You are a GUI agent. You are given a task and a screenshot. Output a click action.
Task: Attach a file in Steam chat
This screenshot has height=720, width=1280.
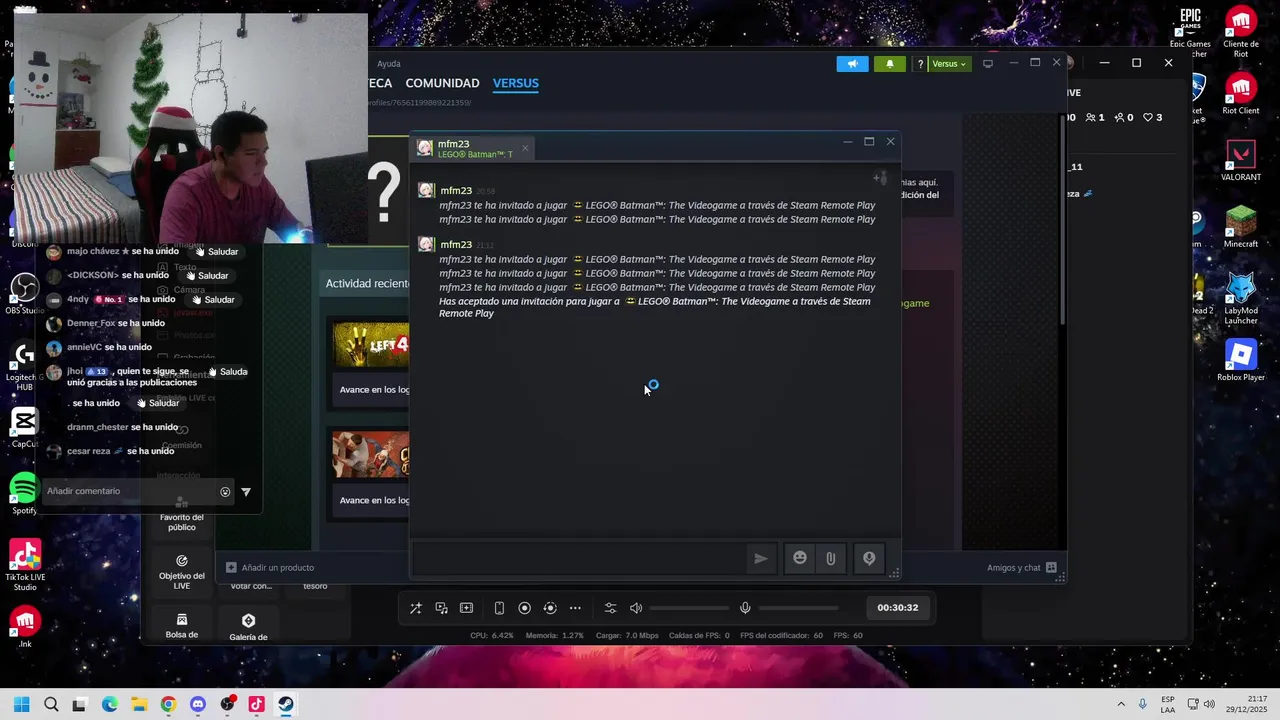tap(831, 559)
